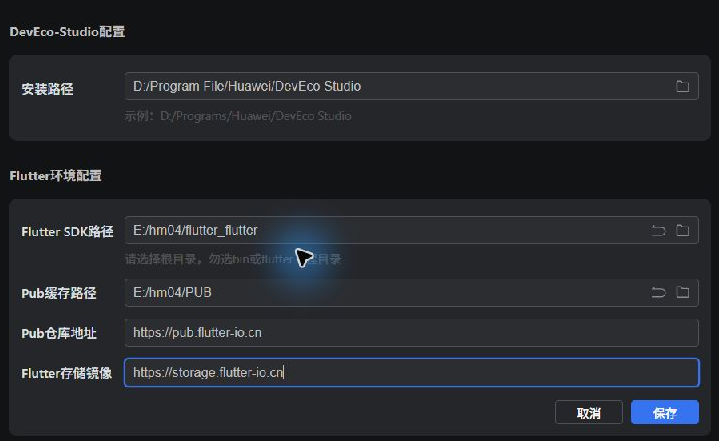
Task: Click the Pub缓存路径 label
Action: (59, 293)
